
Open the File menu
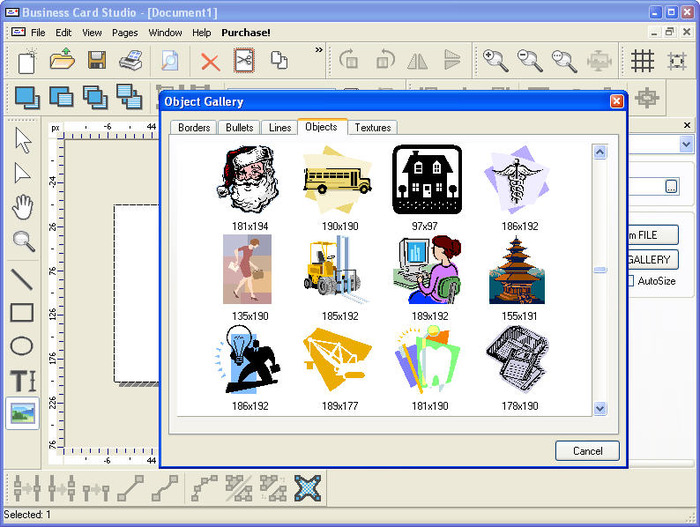[x=38, y=33]
